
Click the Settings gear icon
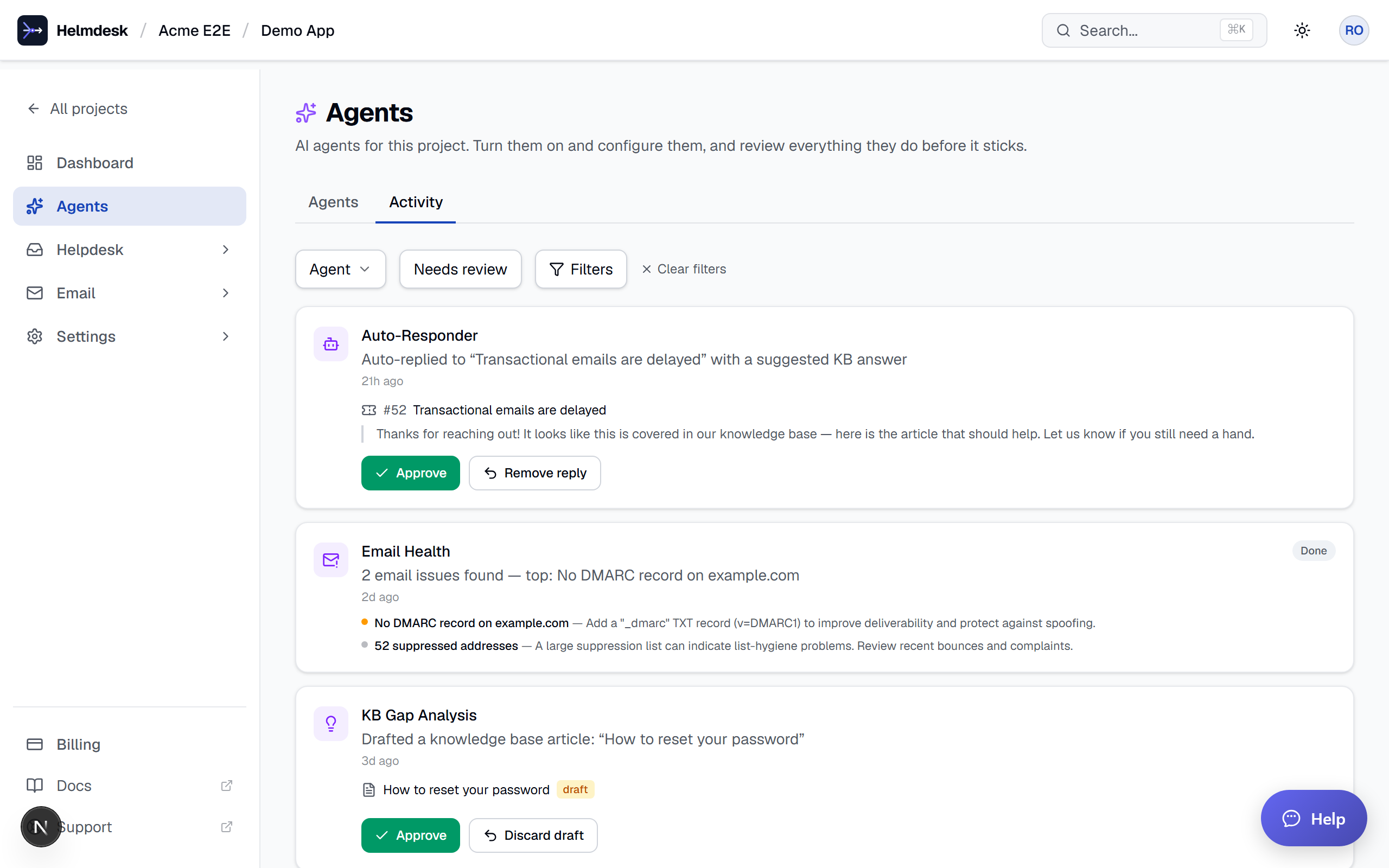click(x=34, y=336)
